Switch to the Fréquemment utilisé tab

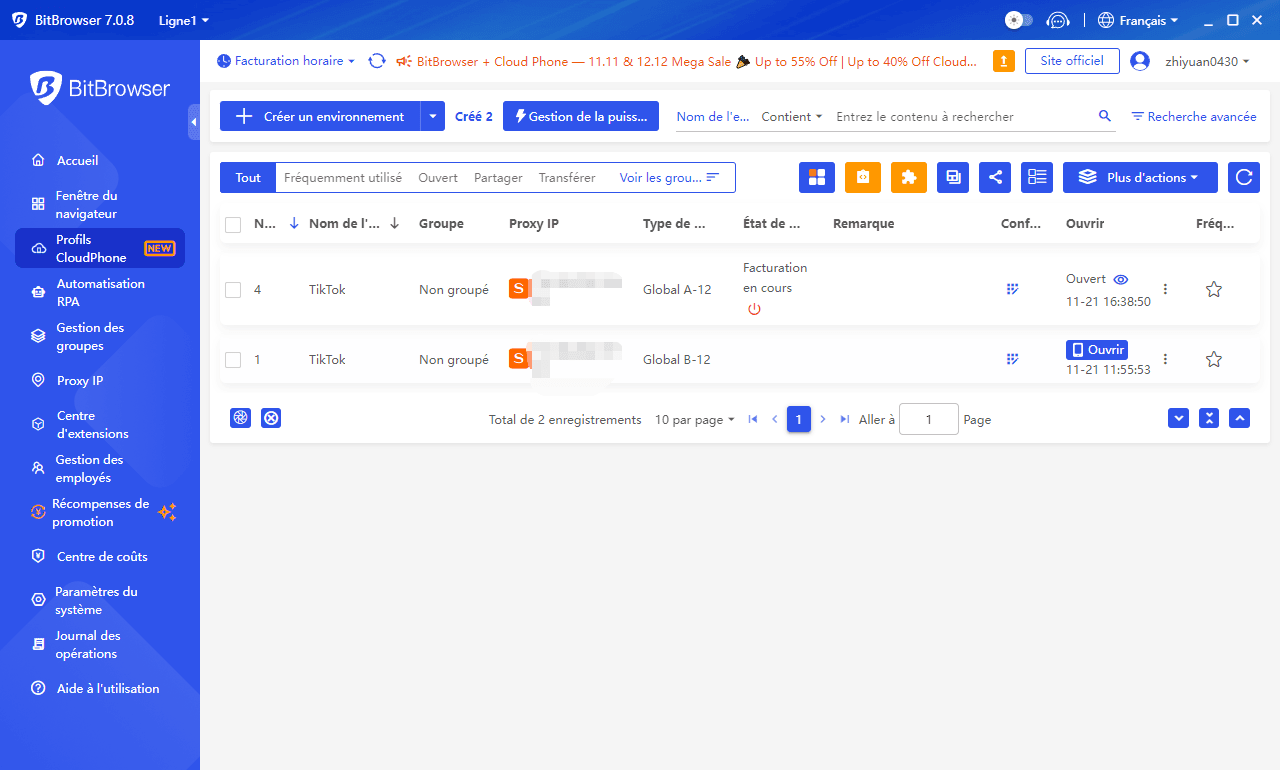(343, 177)
